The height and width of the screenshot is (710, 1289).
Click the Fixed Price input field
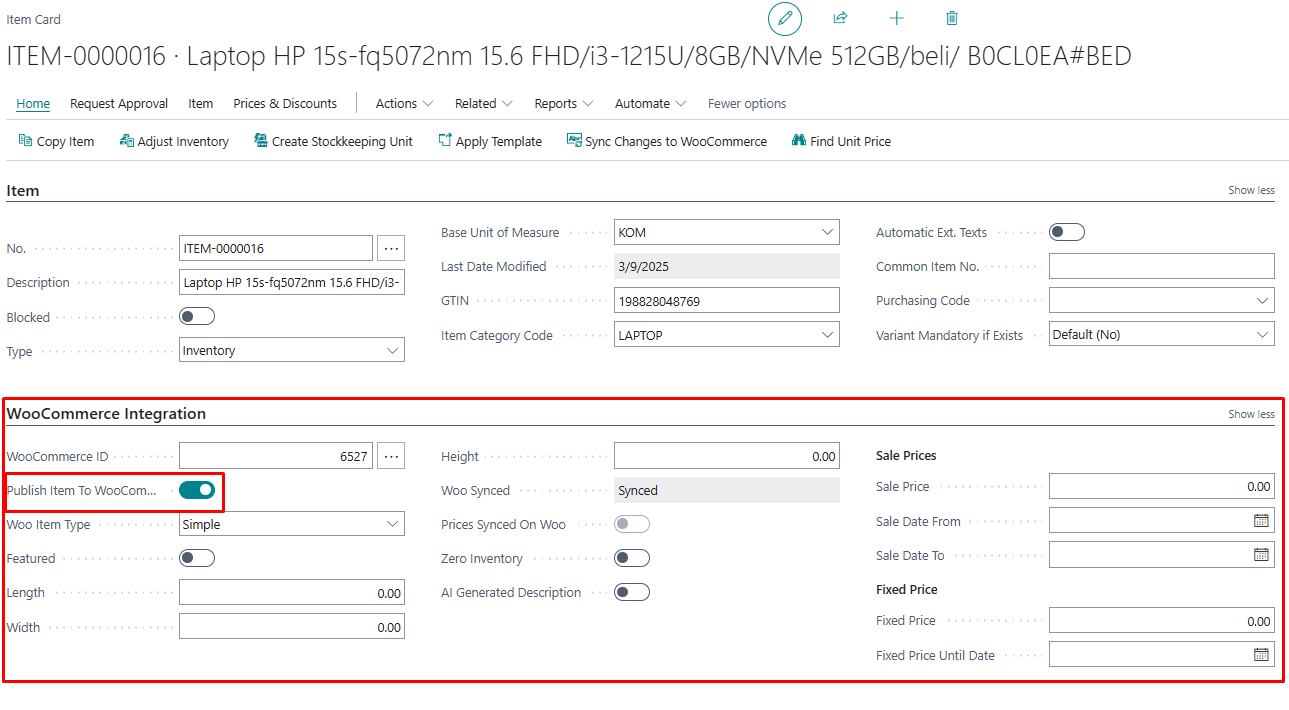coord(1162,621)
